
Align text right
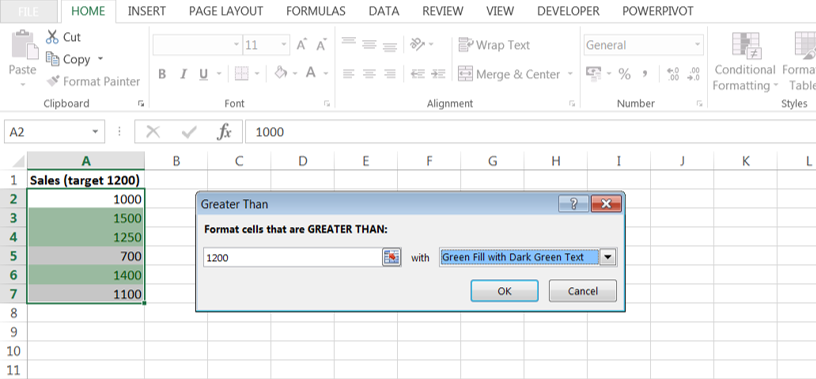coord(390,74)
